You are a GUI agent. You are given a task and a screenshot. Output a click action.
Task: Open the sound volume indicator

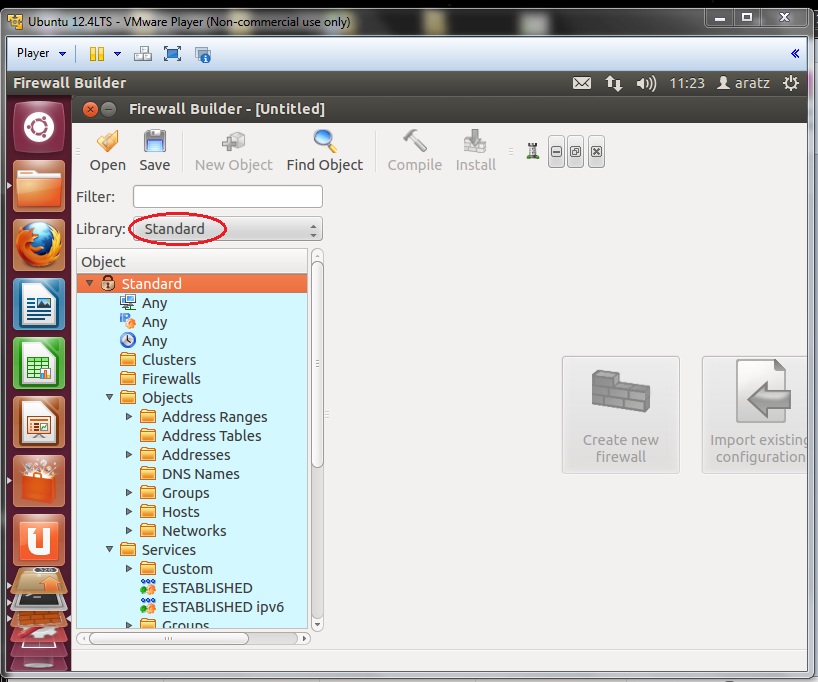tap(646, 83)
